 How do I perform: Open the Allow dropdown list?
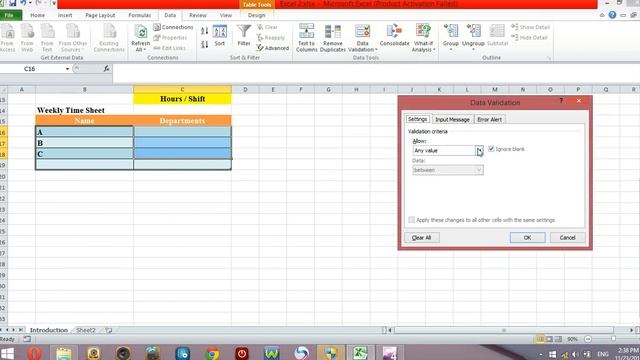(x=479, y=151)
